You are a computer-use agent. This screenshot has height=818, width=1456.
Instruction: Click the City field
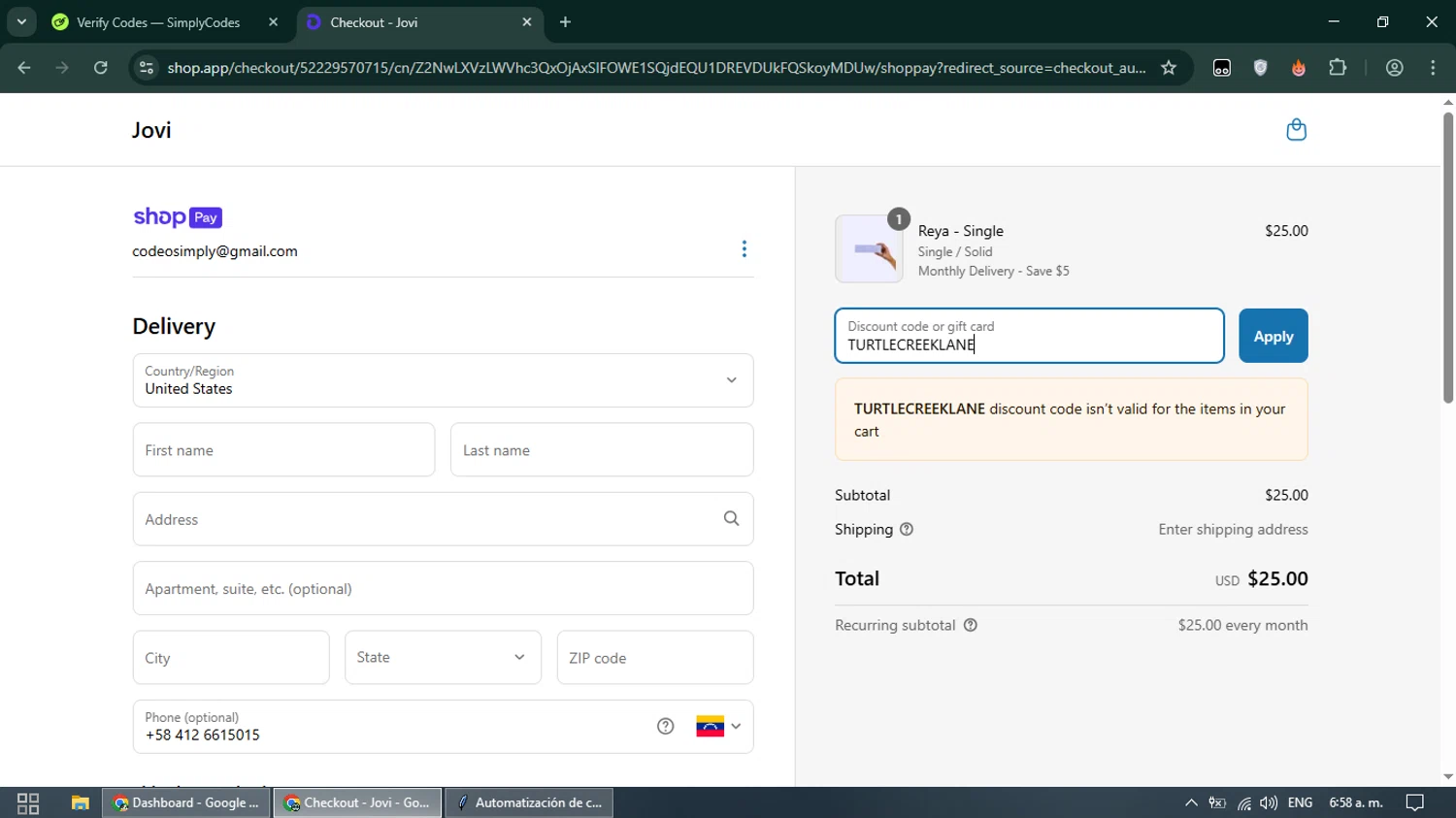pos(231,658)
